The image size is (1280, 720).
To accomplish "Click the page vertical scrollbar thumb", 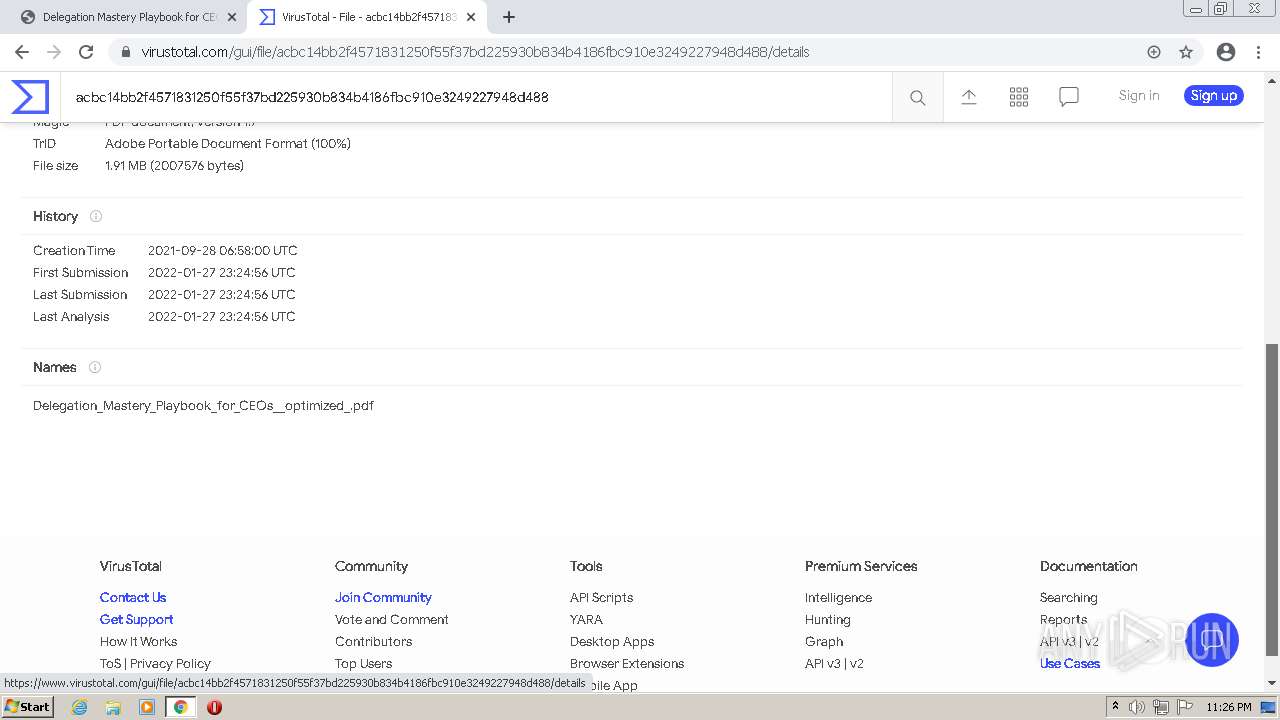I will [1272, 500].
